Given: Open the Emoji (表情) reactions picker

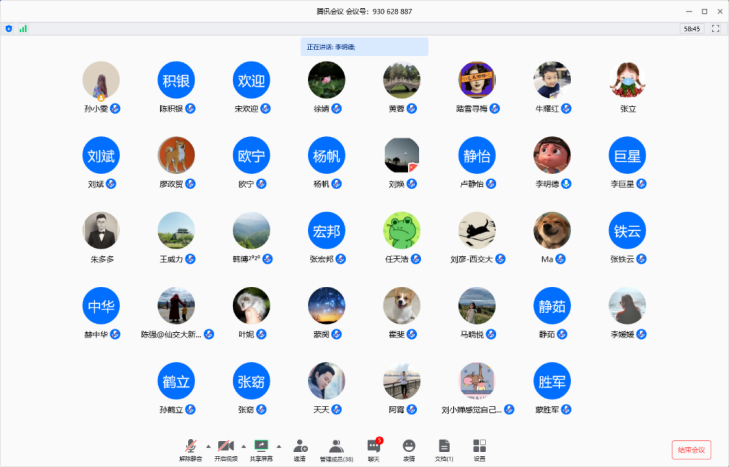Looking at the screenshot, I should click(x=408, y=446).
